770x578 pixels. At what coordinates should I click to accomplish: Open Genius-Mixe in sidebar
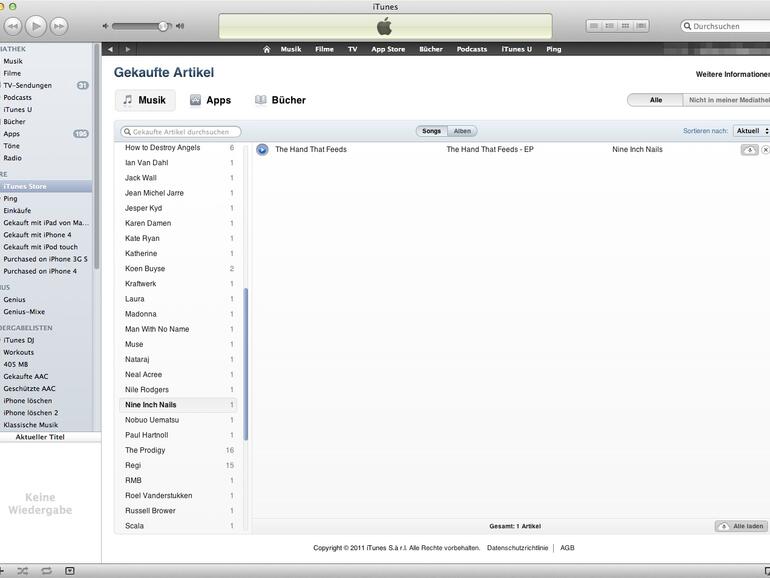pyautogui.click(x=46, y=312)
